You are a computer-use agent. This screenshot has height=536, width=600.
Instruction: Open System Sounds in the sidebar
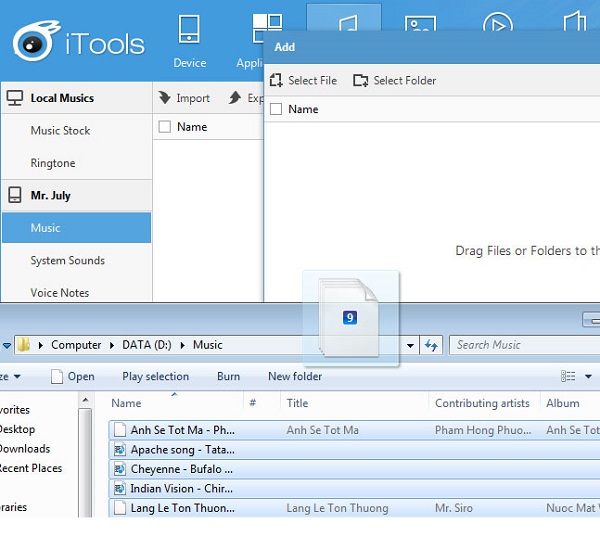(67, 261)
